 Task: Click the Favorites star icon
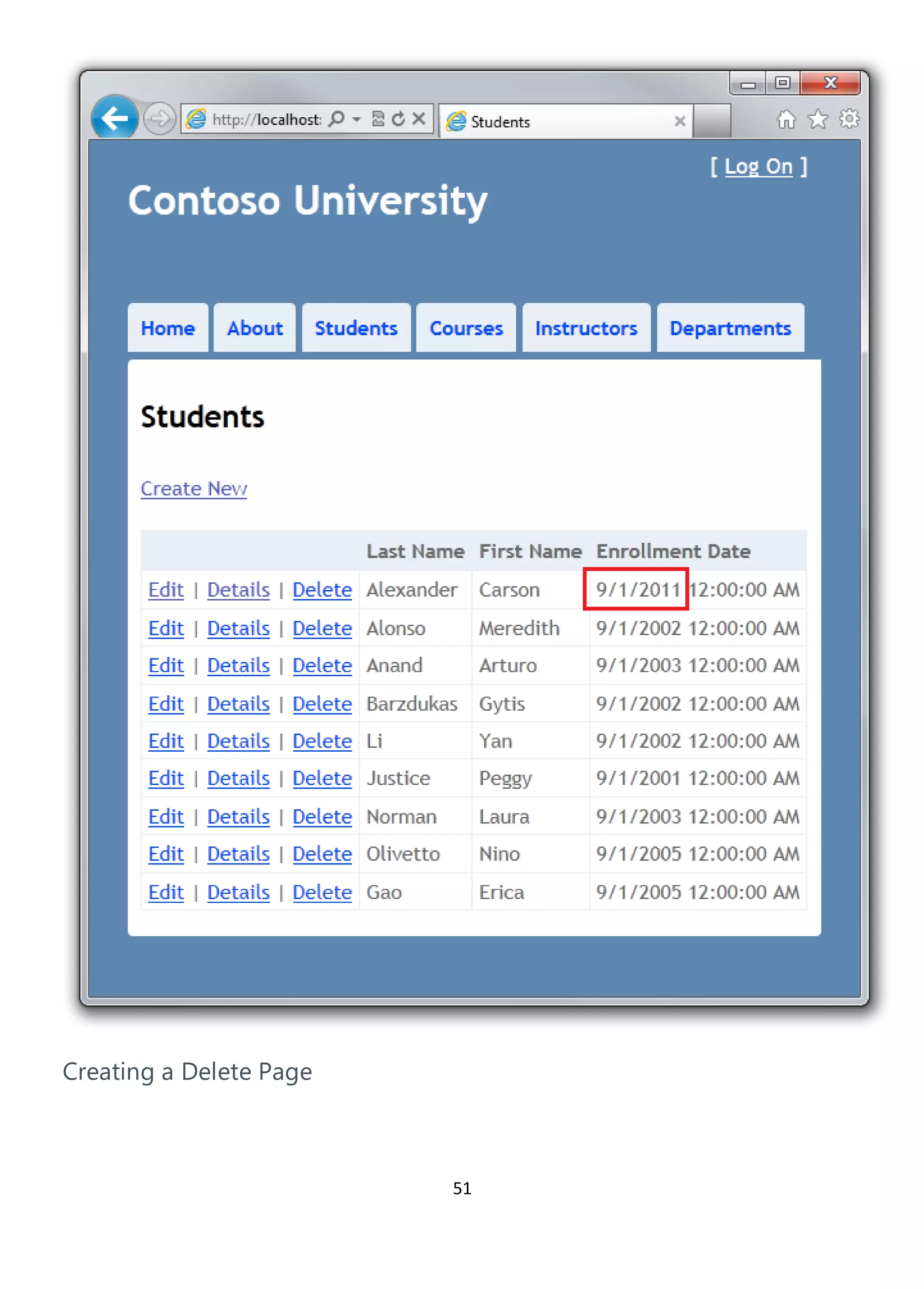818,120
